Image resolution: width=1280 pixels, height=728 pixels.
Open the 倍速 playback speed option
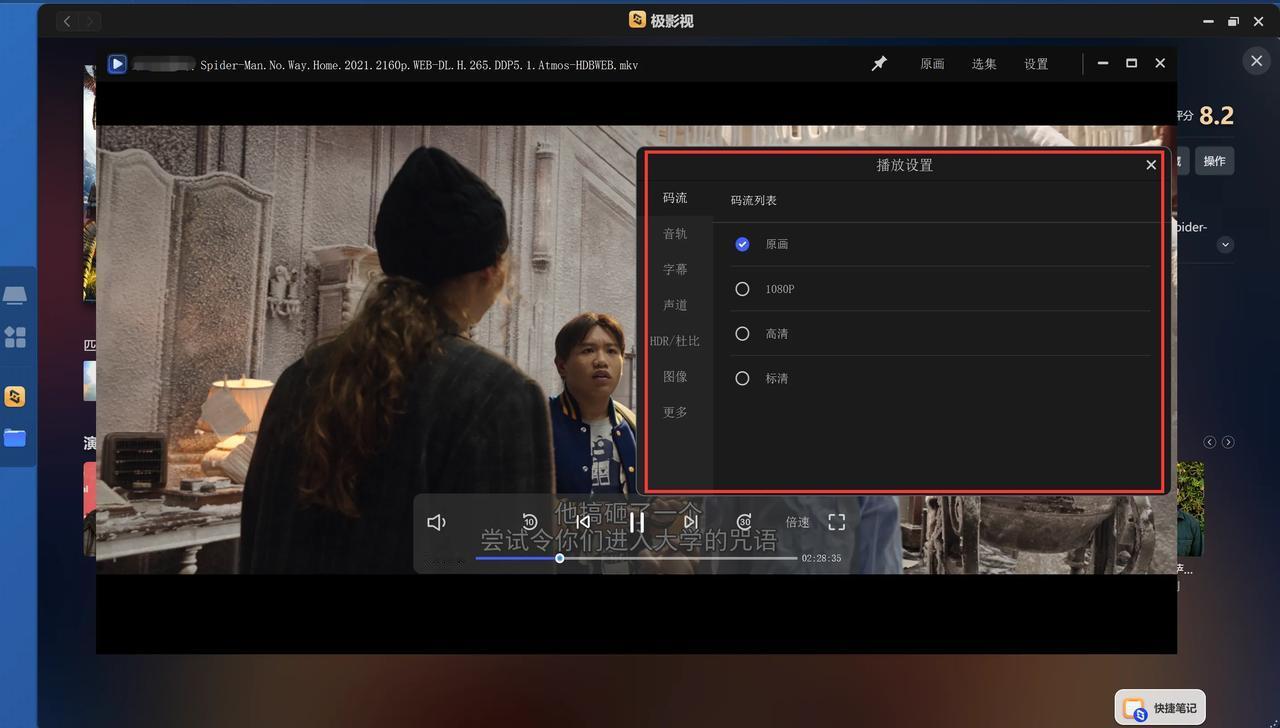pyautogui.click(x=798, y=522)
